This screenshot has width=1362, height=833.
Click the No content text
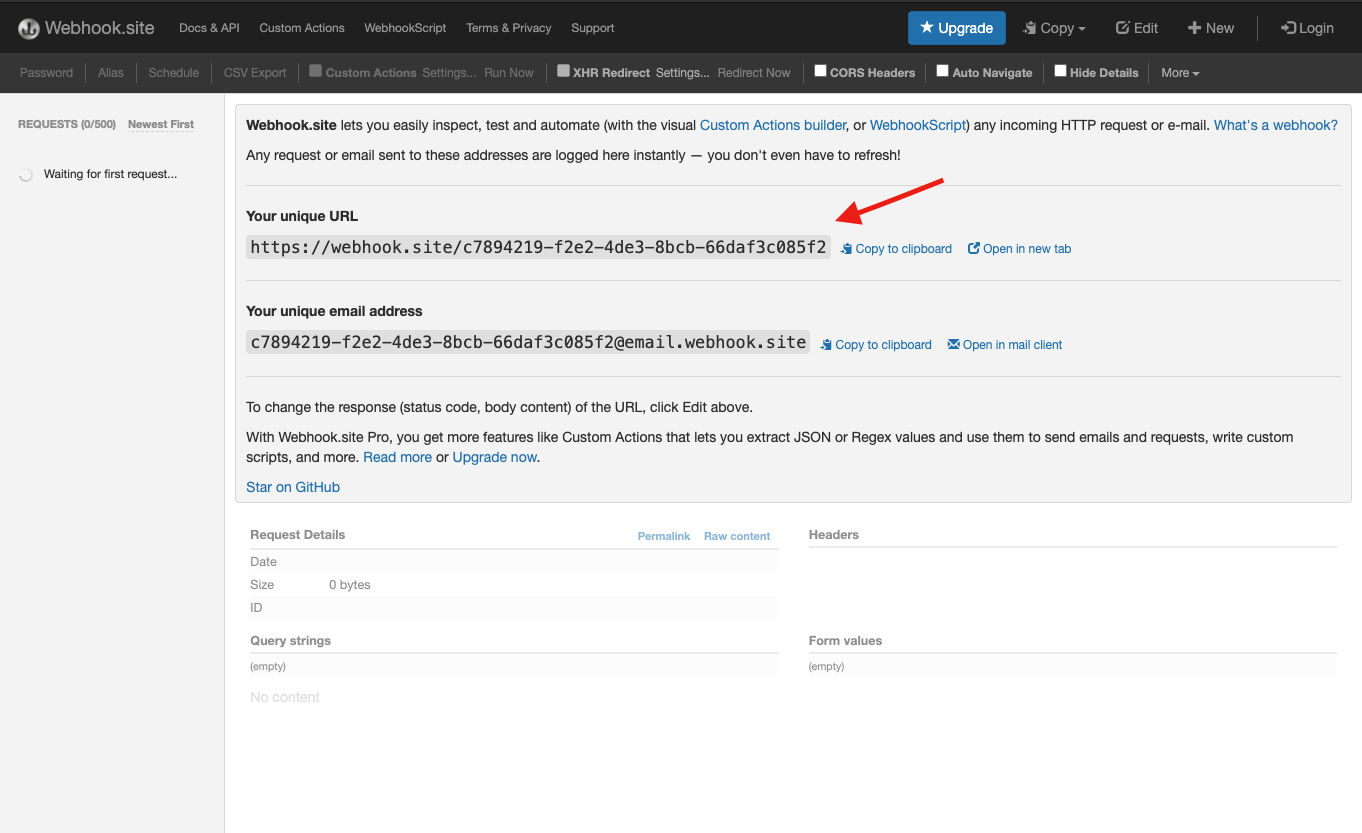(x=285, y=697)
